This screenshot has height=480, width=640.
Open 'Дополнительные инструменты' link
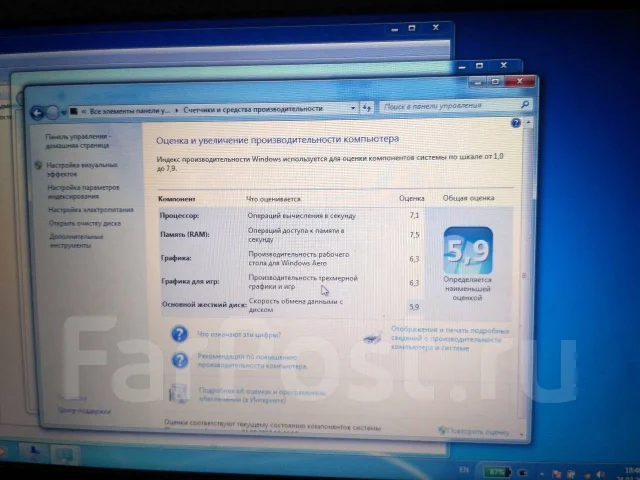(76, 241)
